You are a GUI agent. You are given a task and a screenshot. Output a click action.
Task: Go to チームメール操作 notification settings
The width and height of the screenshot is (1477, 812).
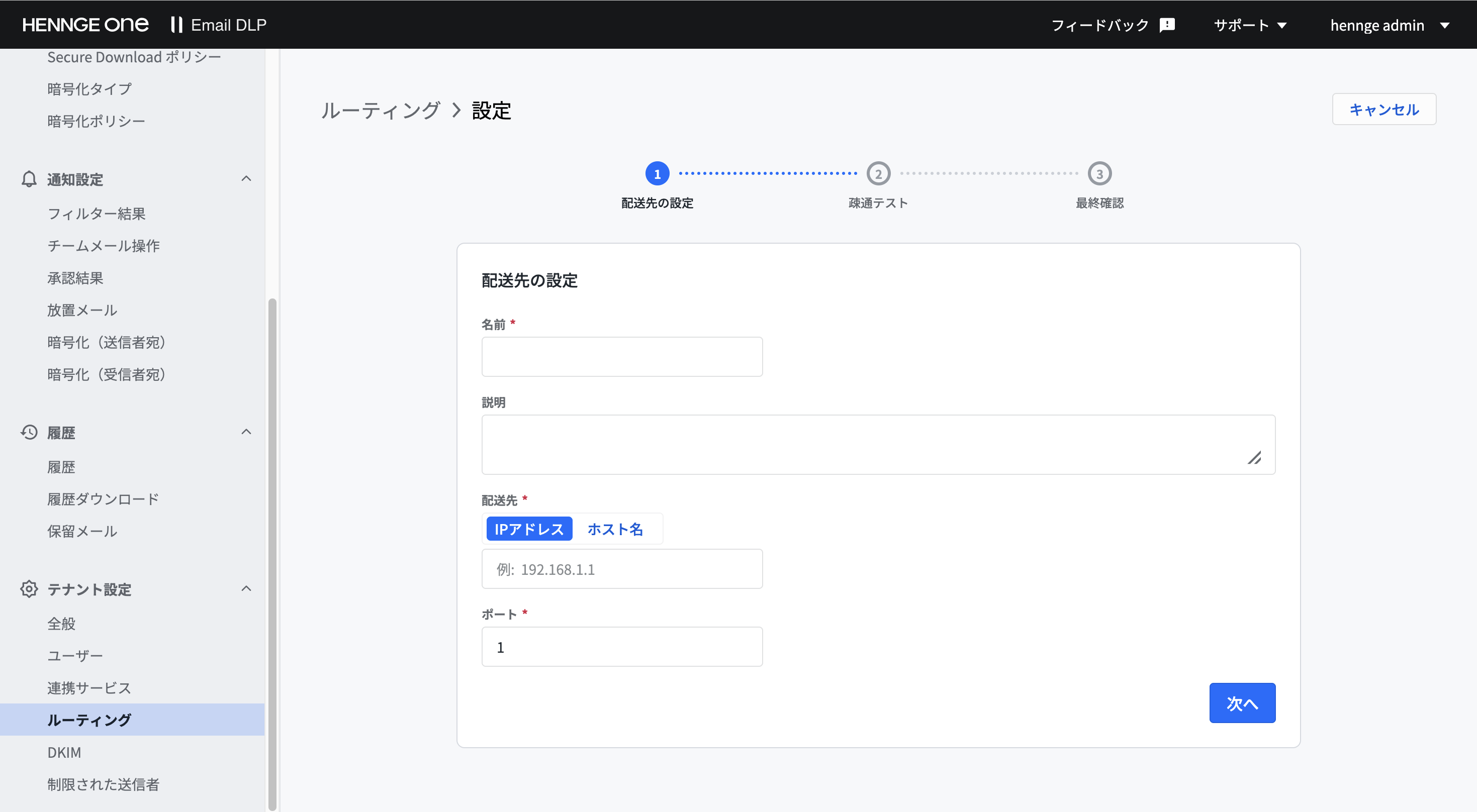coord(103,246)
